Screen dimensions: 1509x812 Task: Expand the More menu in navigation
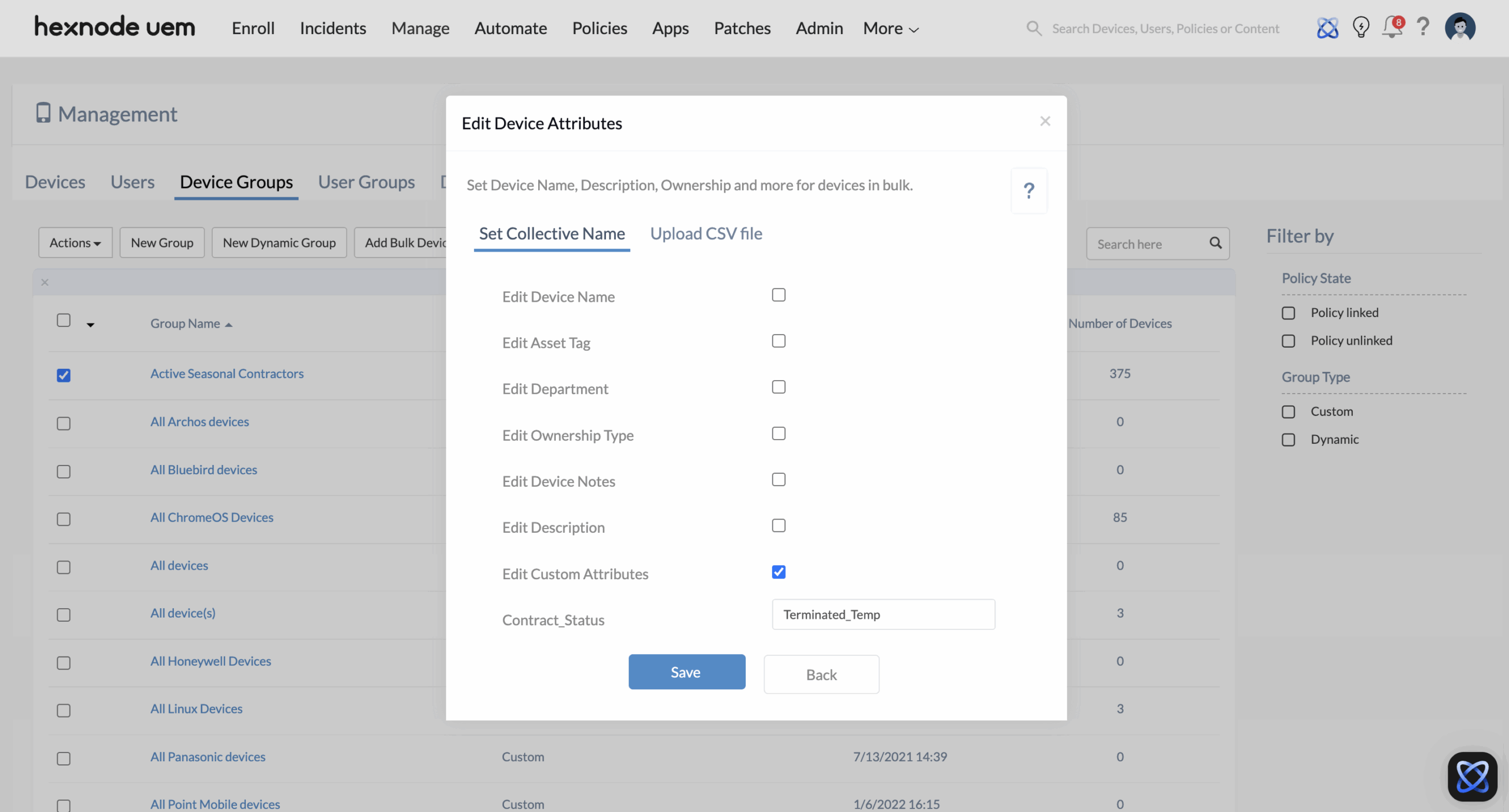tap(891, 28)
